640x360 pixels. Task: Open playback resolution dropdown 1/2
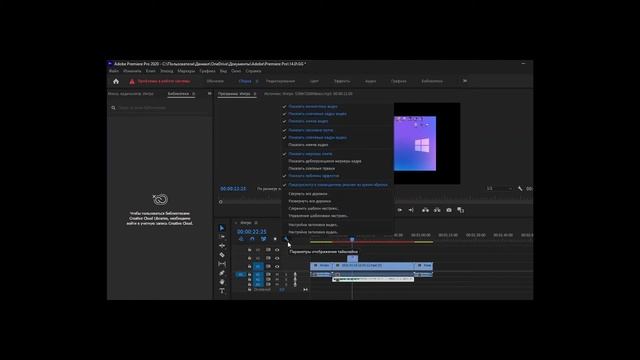(x=499, y=189)
